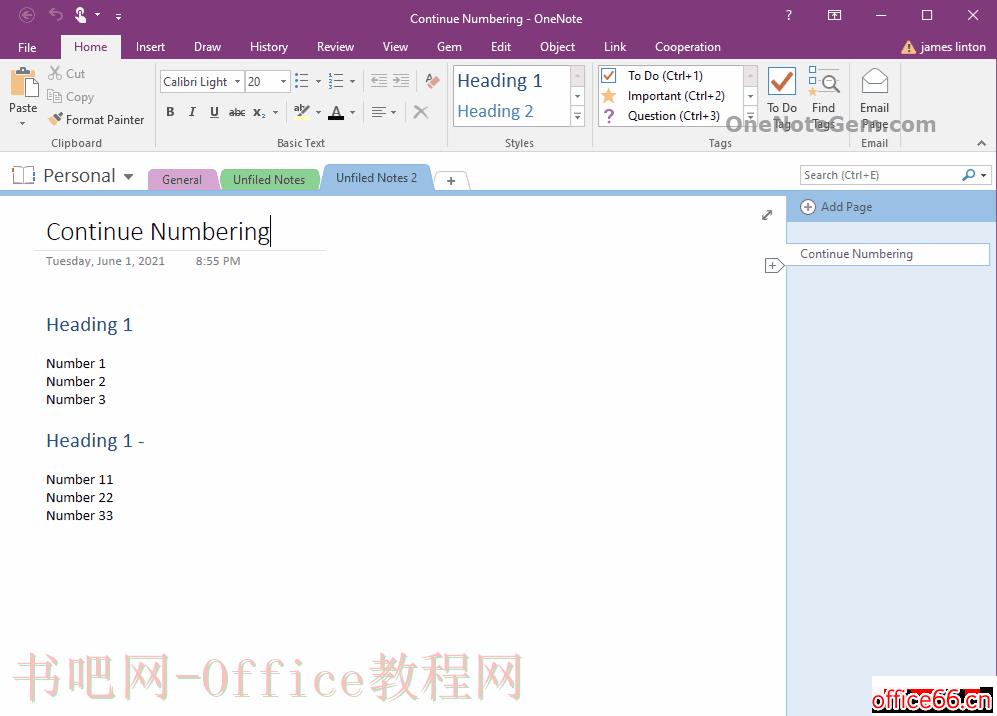Toggle Strikethrough formatting
997x716 pixels.
click(x=237, y=113)
